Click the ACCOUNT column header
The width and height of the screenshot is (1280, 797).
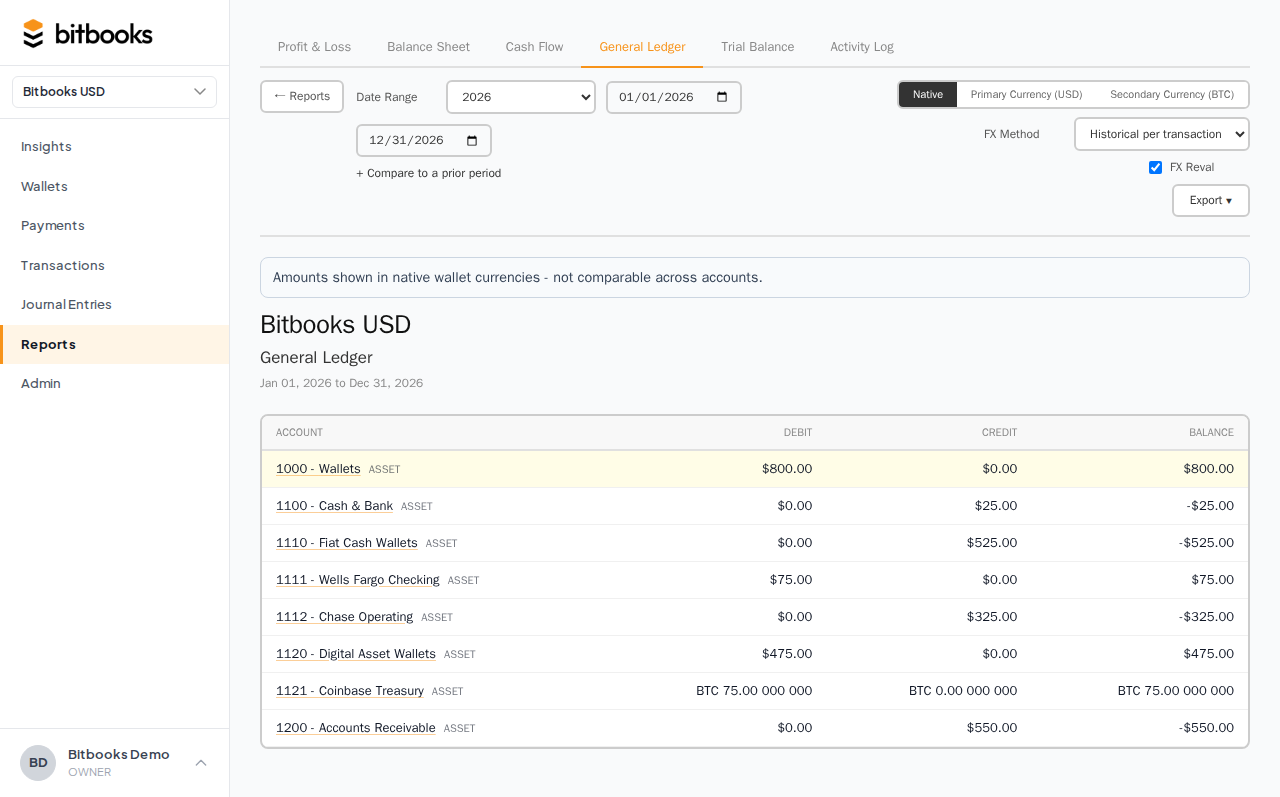299,433
